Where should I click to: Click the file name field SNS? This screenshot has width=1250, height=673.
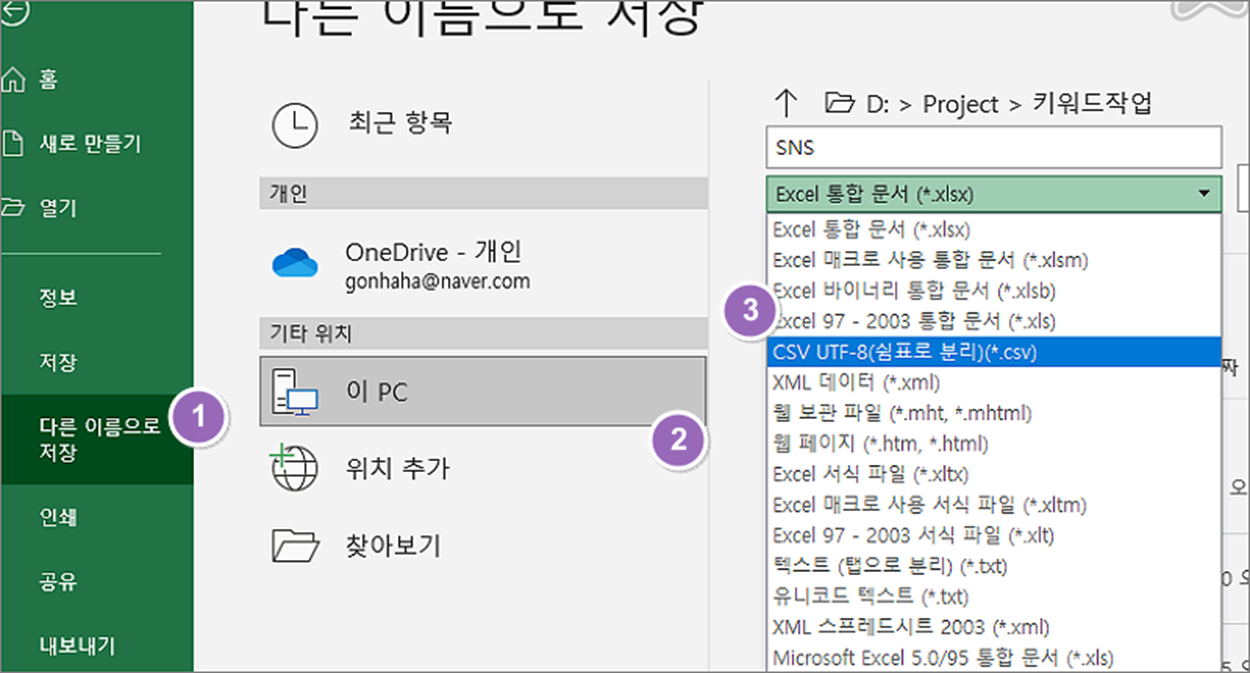[994, 147]
